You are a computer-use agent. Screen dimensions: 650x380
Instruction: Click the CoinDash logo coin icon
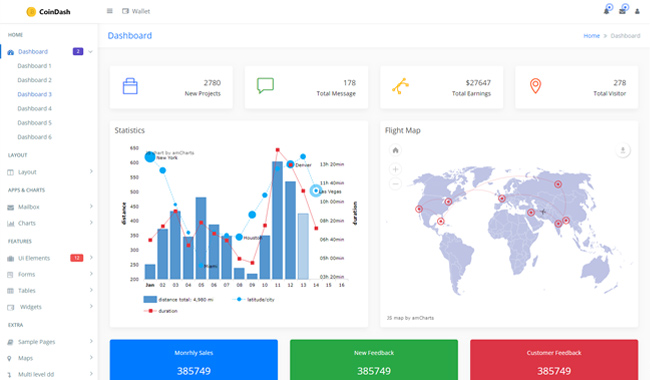coord(31,12)
